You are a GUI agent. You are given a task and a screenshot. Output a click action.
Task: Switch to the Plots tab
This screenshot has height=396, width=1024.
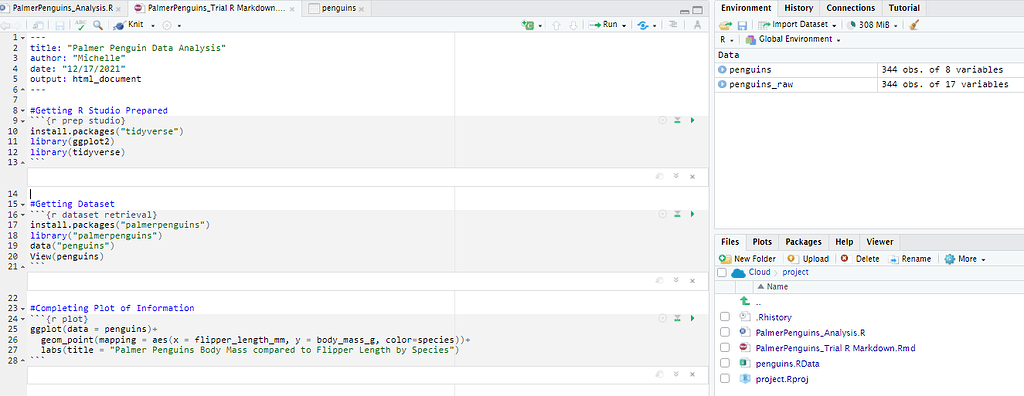(x=761, y=242)
